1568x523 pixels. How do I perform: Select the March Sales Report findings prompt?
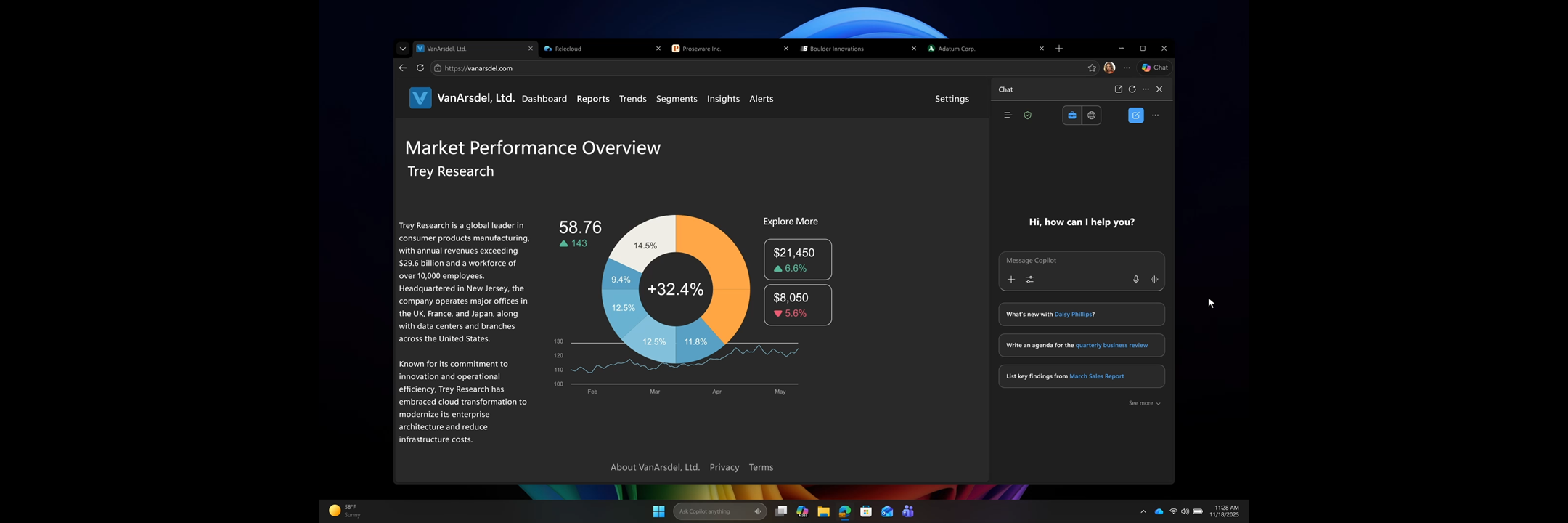pos(1082,376)
